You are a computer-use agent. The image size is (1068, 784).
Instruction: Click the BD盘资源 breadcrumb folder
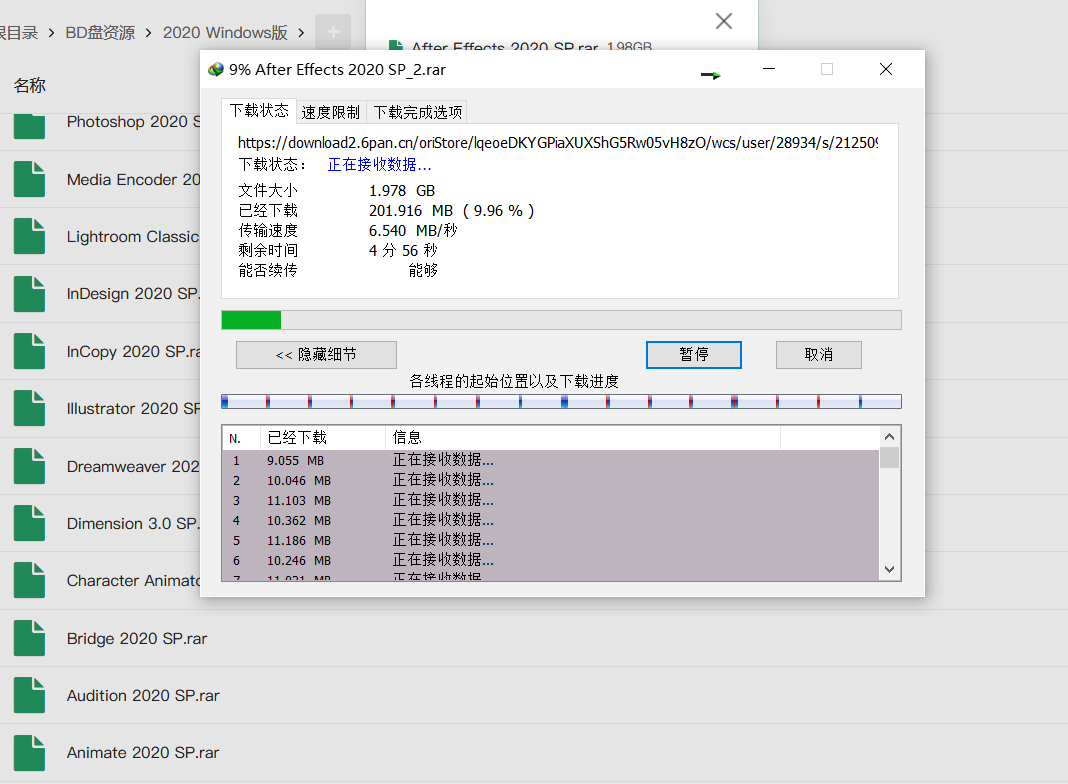pyautogui.click(x=100, y=33)
